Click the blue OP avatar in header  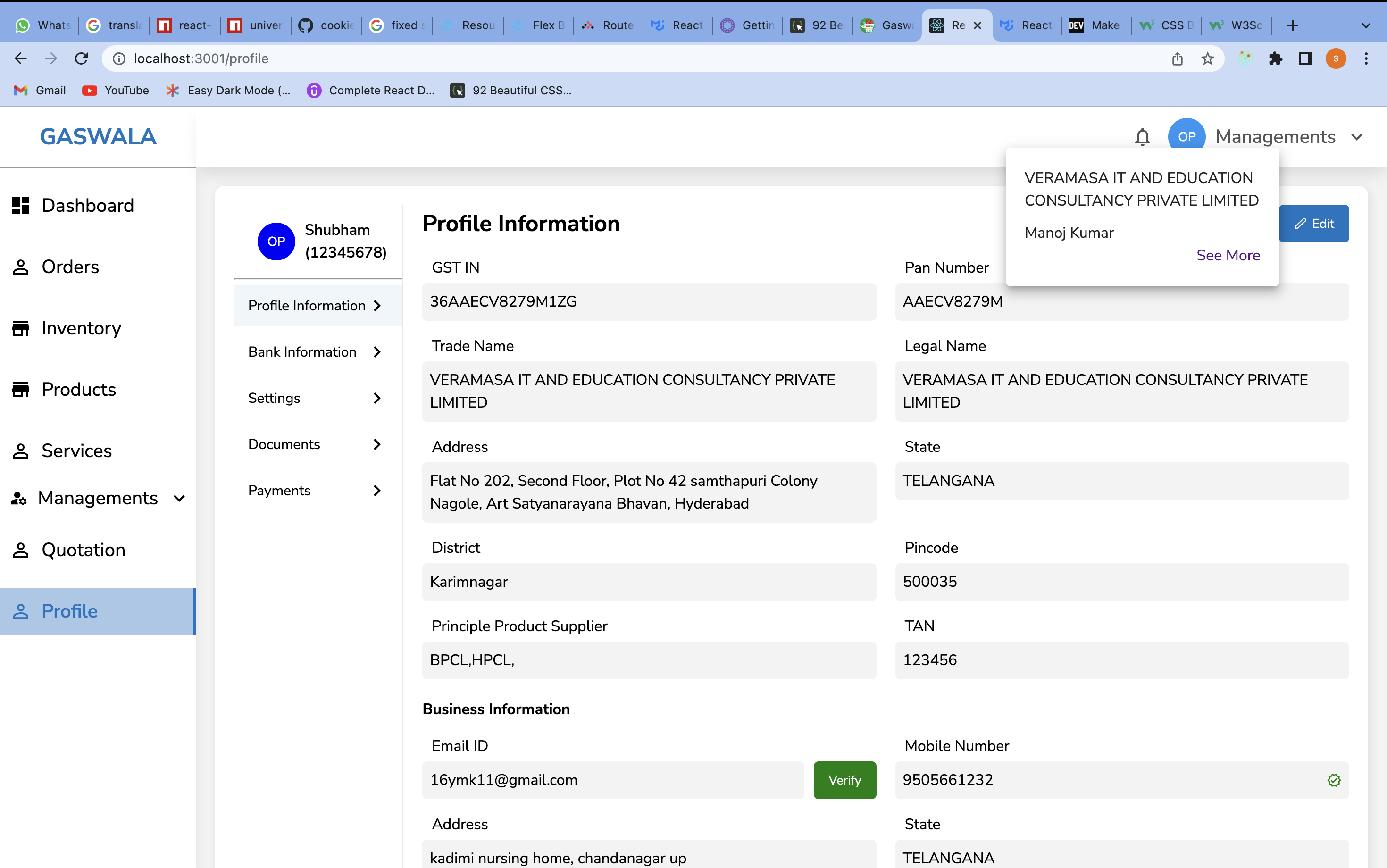1186,137
